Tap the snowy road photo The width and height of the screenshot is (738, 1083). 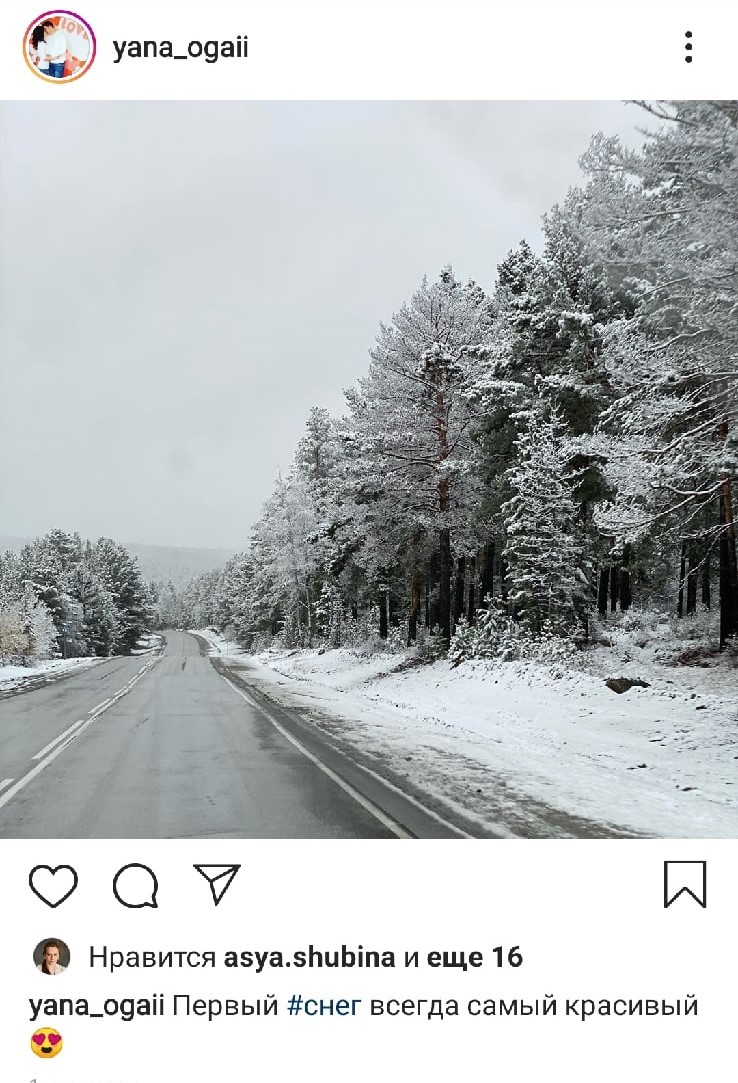click(369, 470)
